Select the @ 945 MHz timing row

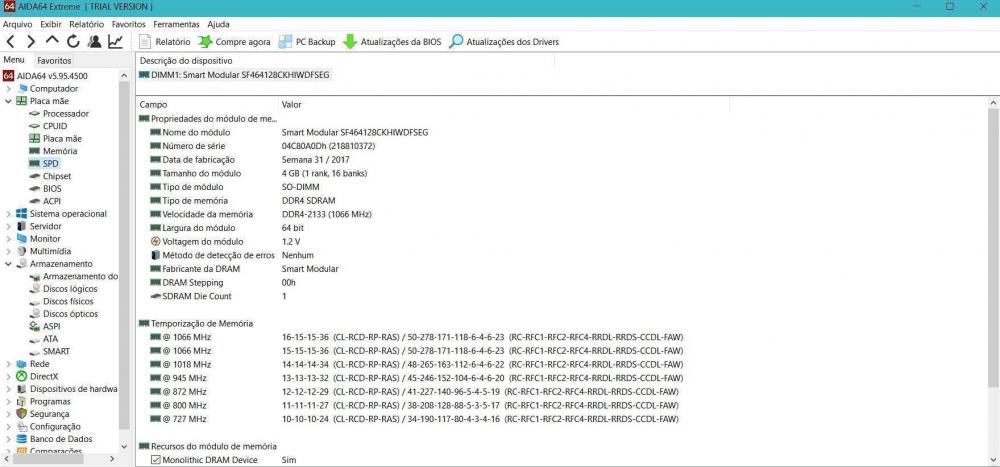point(416,378)
